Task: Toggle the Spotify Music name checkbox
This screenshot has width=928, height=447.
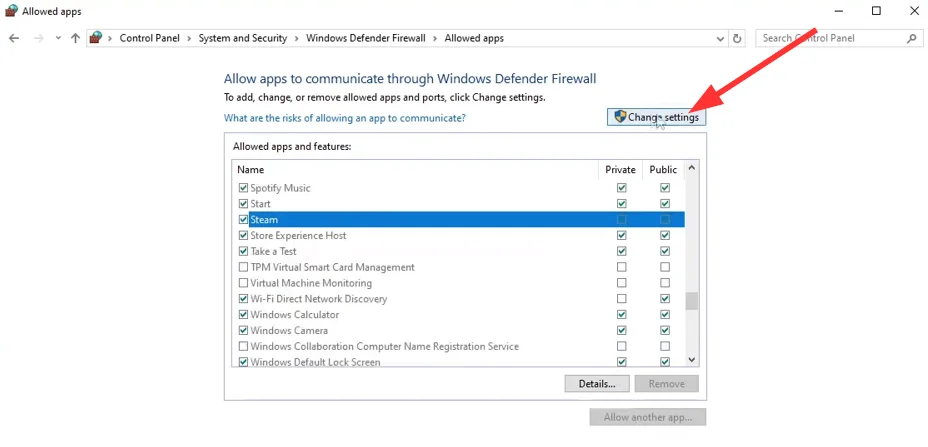Action: (243, 188)
